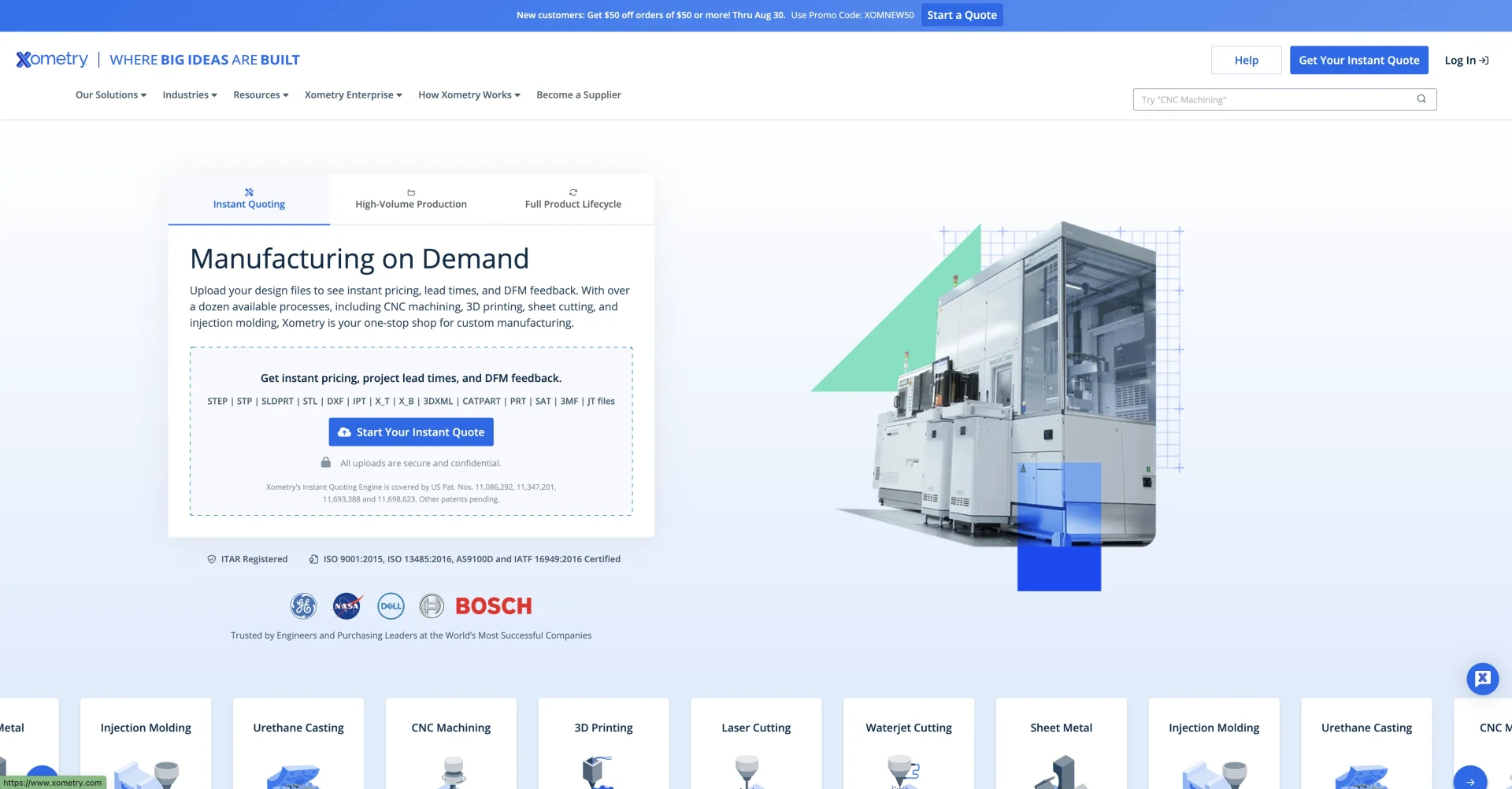Expand Our Solutions menu
The image size is (1512, 789).
tap(111, 94)
